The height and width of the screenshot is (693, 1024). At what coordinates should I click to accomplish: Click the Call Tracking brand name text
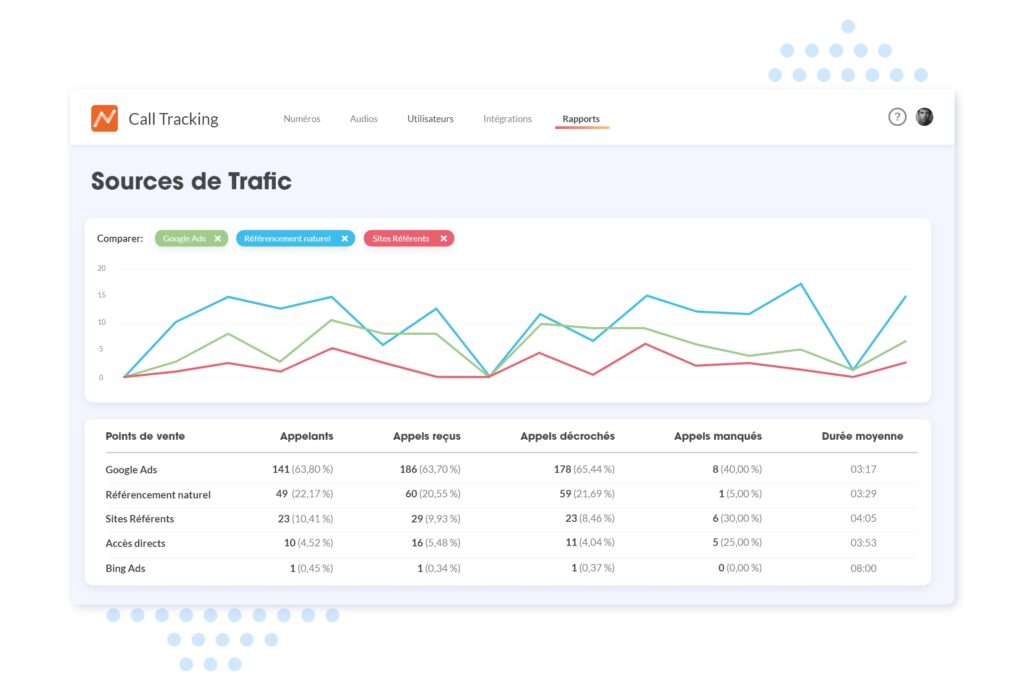click(173, 119)
